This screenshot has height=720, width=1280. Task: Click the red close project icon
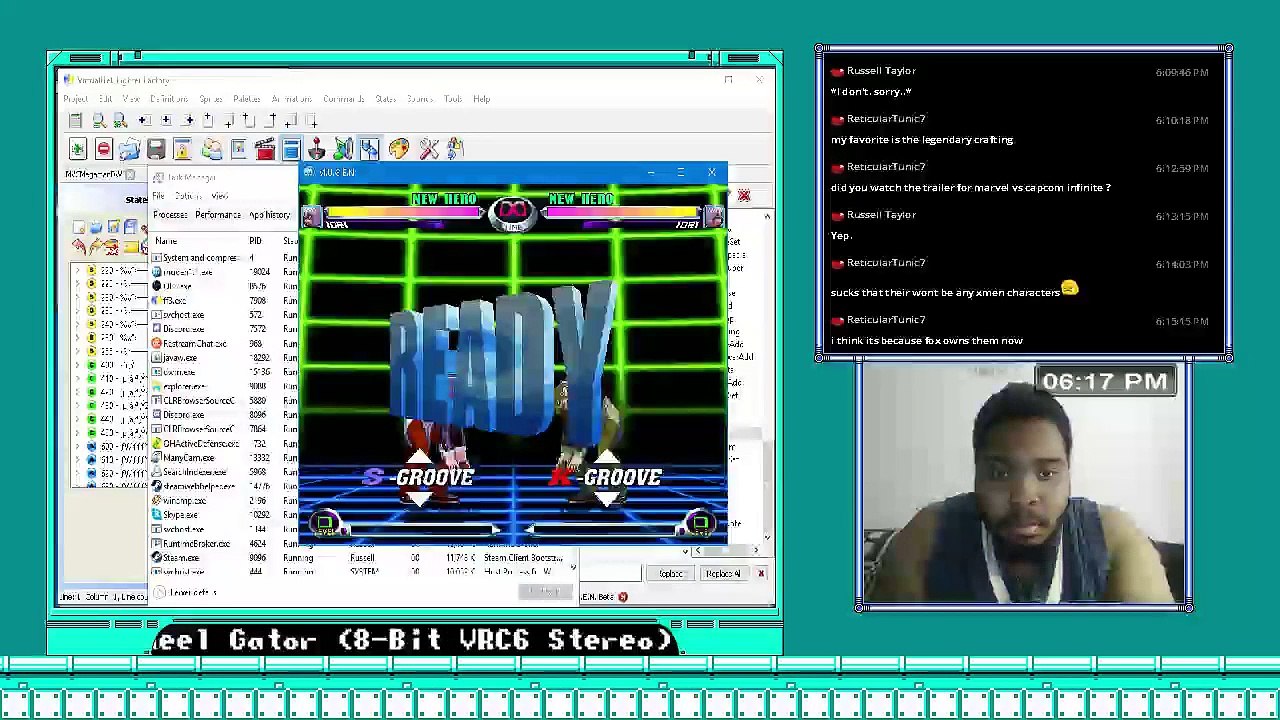pos(103,149)
